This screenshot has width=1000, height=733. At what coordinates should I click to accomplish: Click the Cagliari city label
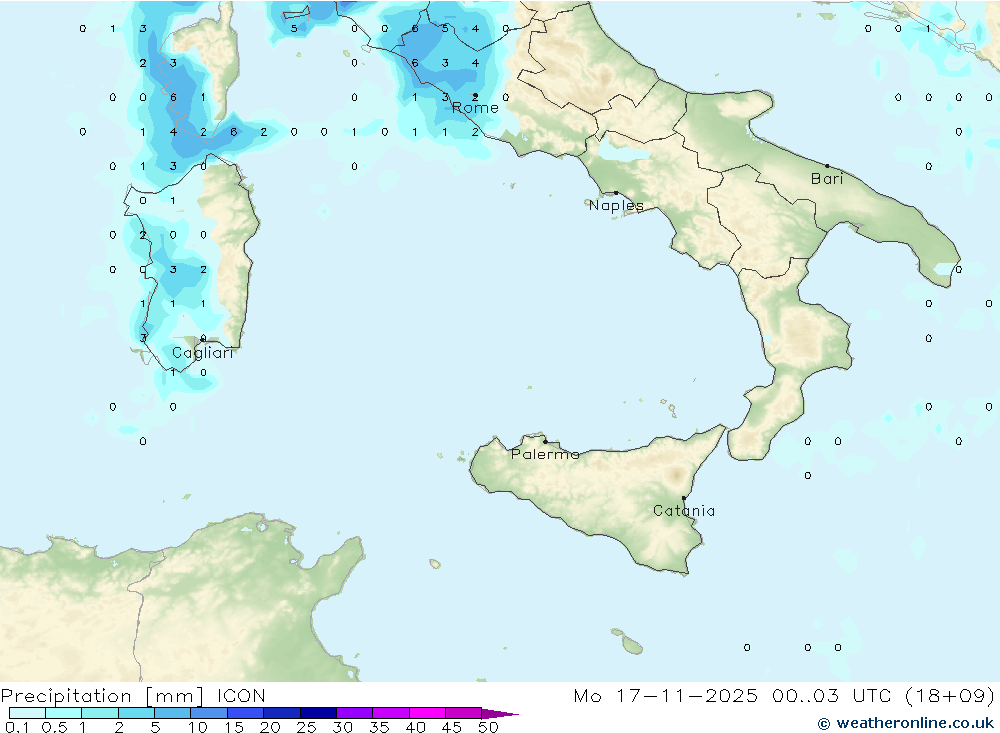[203, 353]
